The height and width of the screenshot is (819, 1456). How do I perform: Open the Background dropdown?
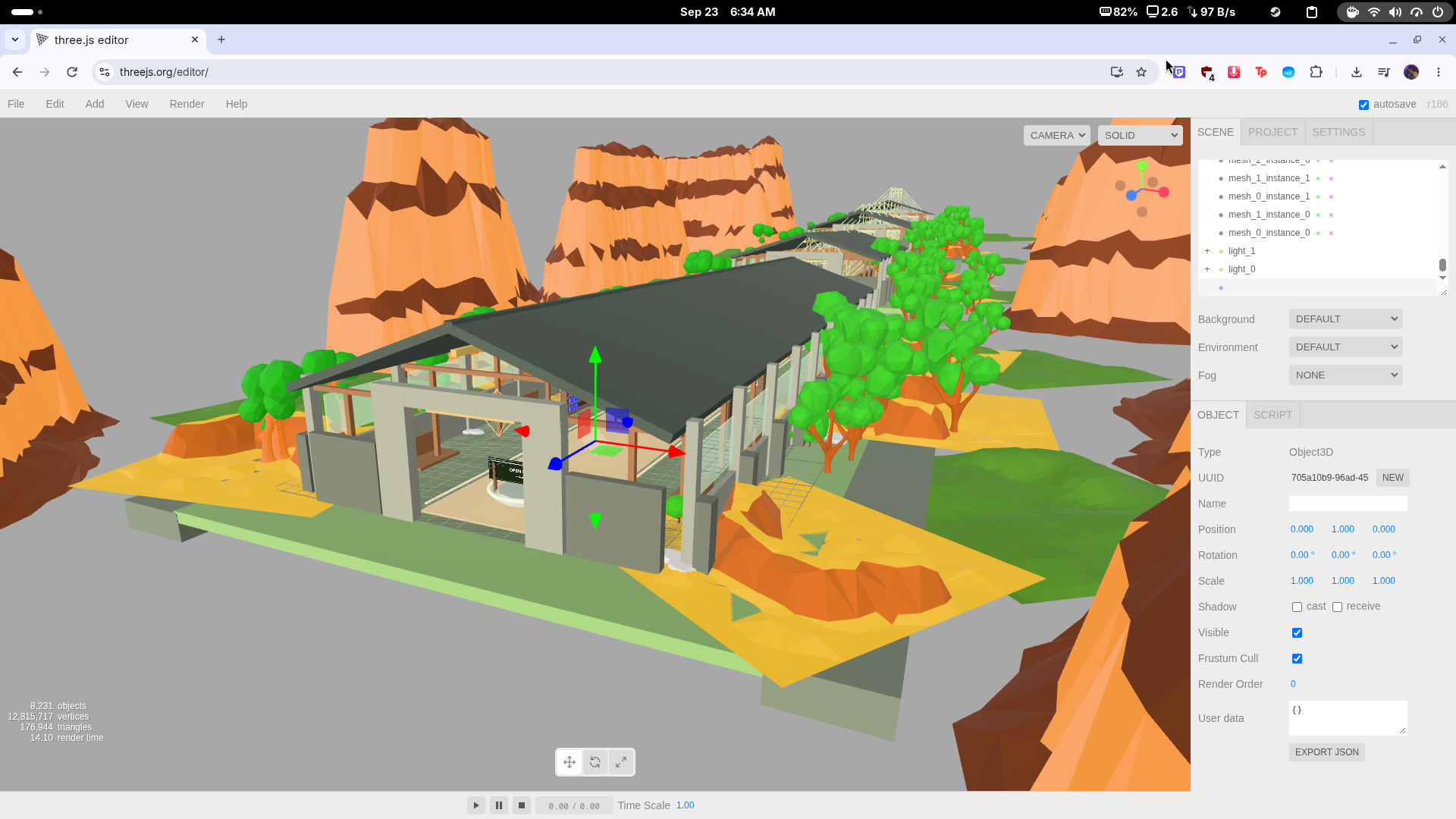coord(1346,319)
